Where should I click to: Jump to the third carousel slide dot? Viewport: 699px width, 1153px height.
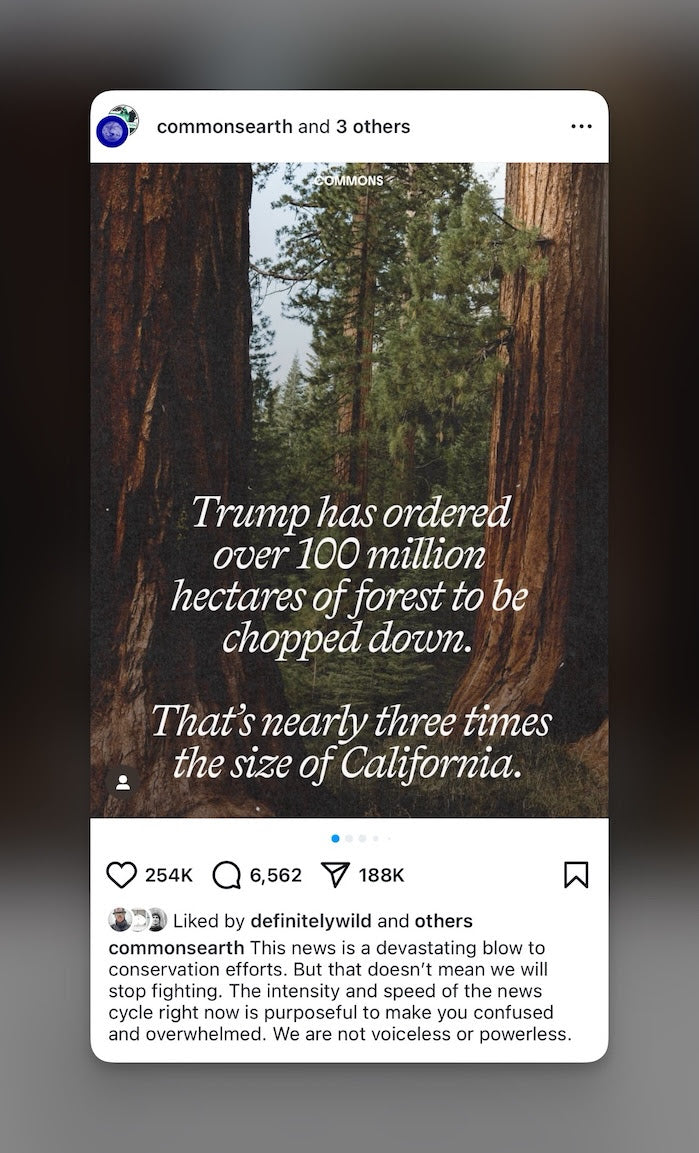[x=362, y=838]
